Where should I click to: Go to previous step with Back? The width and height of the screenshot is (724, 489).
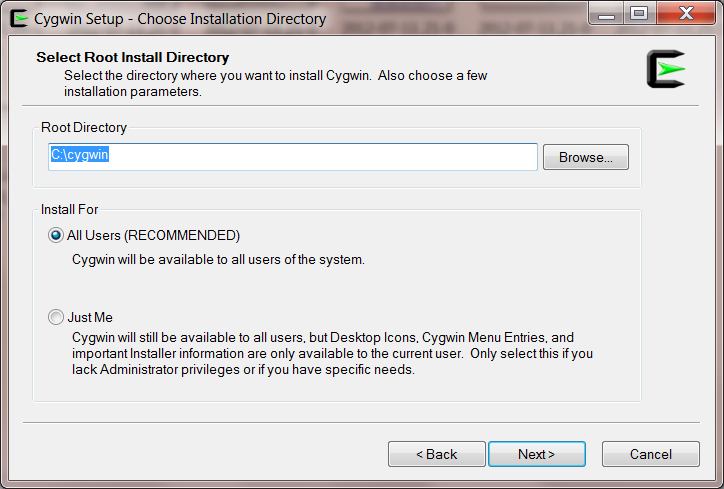coord(437,454)
